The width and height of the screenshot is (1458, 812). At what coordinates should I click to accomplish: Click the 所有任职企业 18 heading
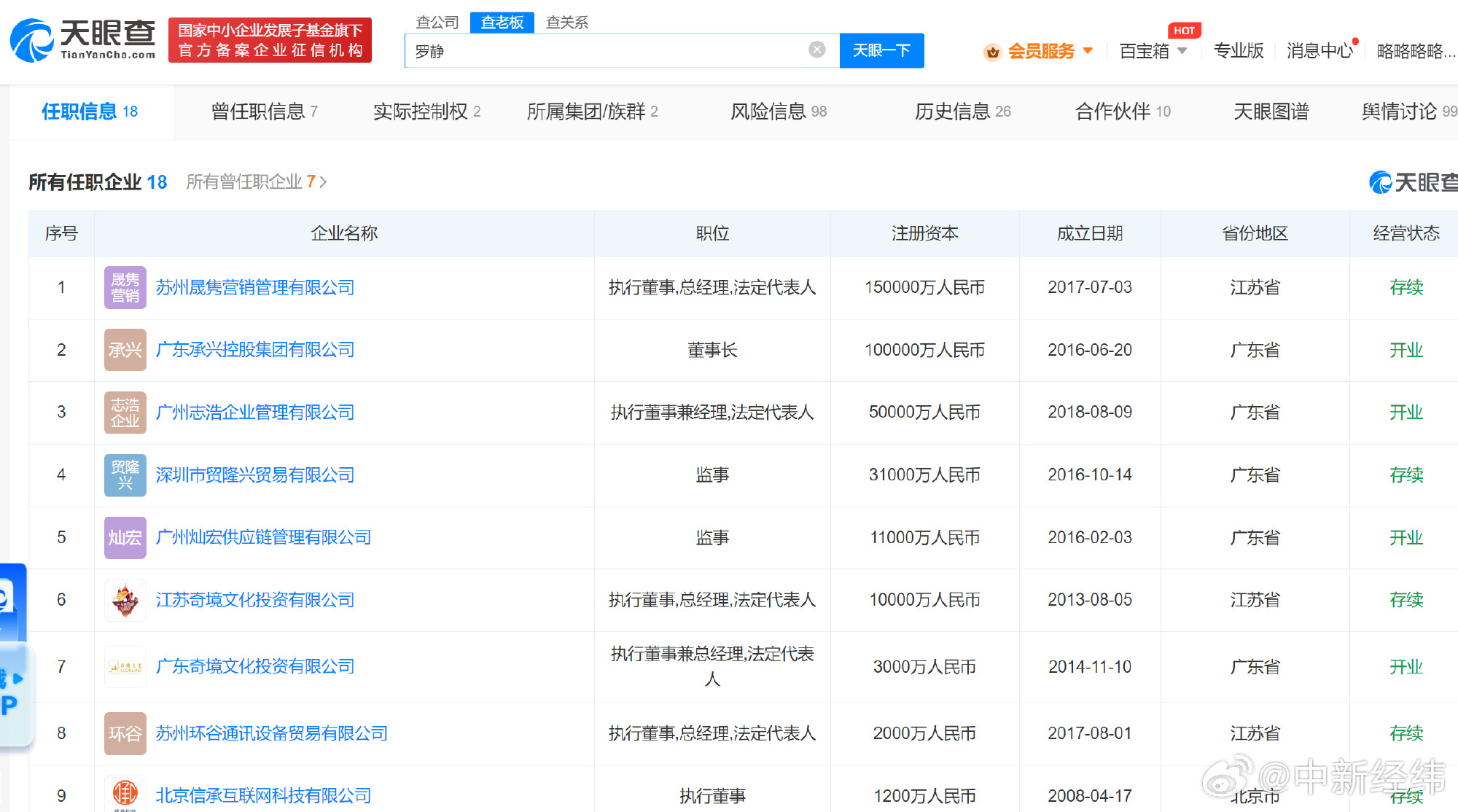[x=98, y=182]
